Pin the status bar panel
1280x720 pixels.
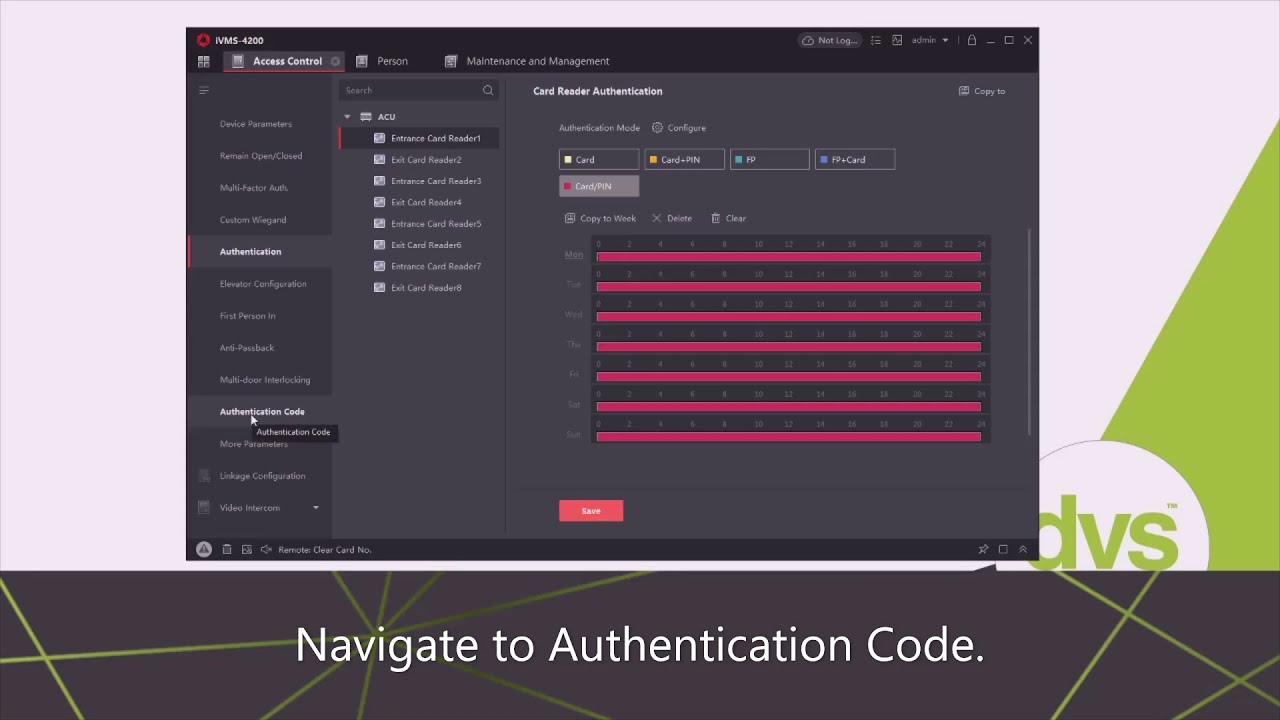983,549
